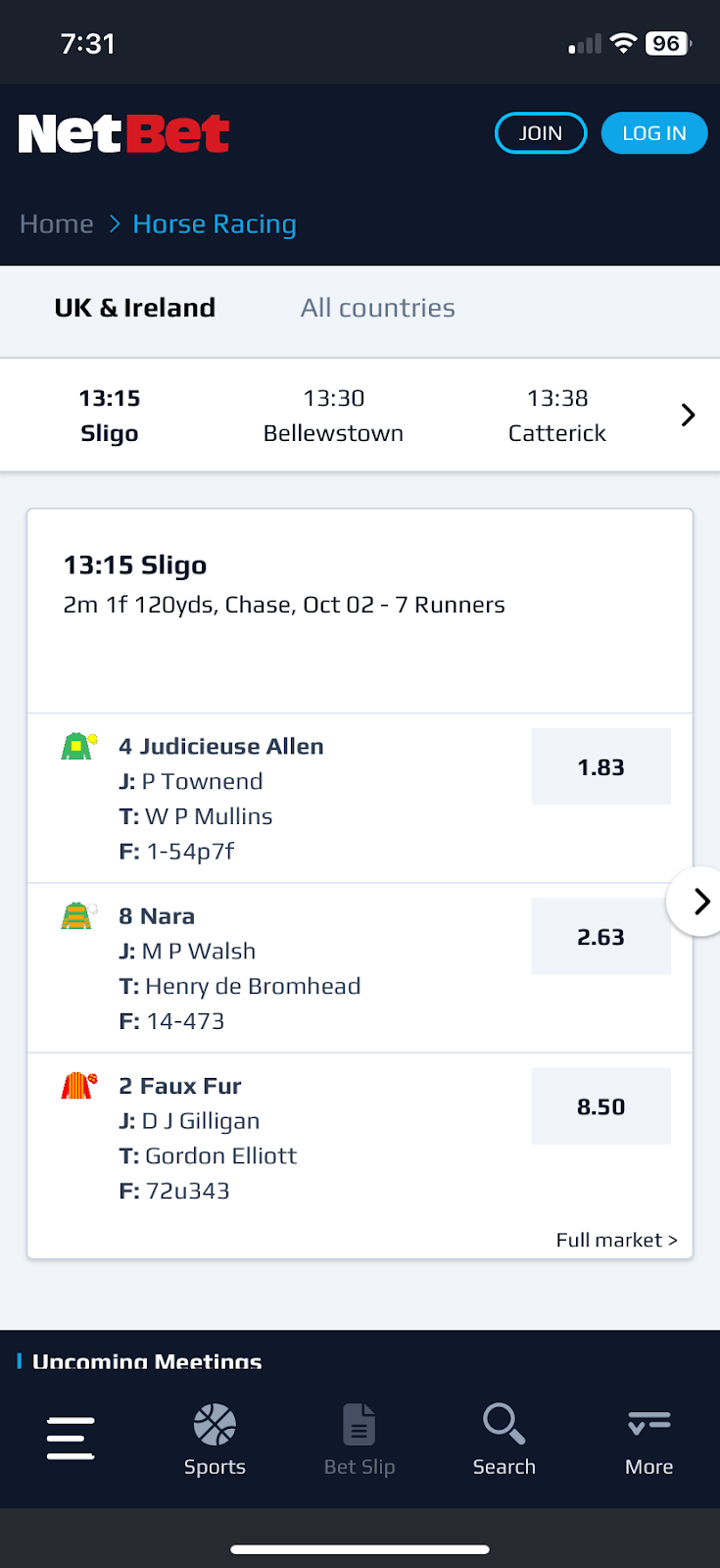This screenshot has width=720, height=1568.
Task: Open the Bet Slip icon
Action: click(x=359, y=1438)
